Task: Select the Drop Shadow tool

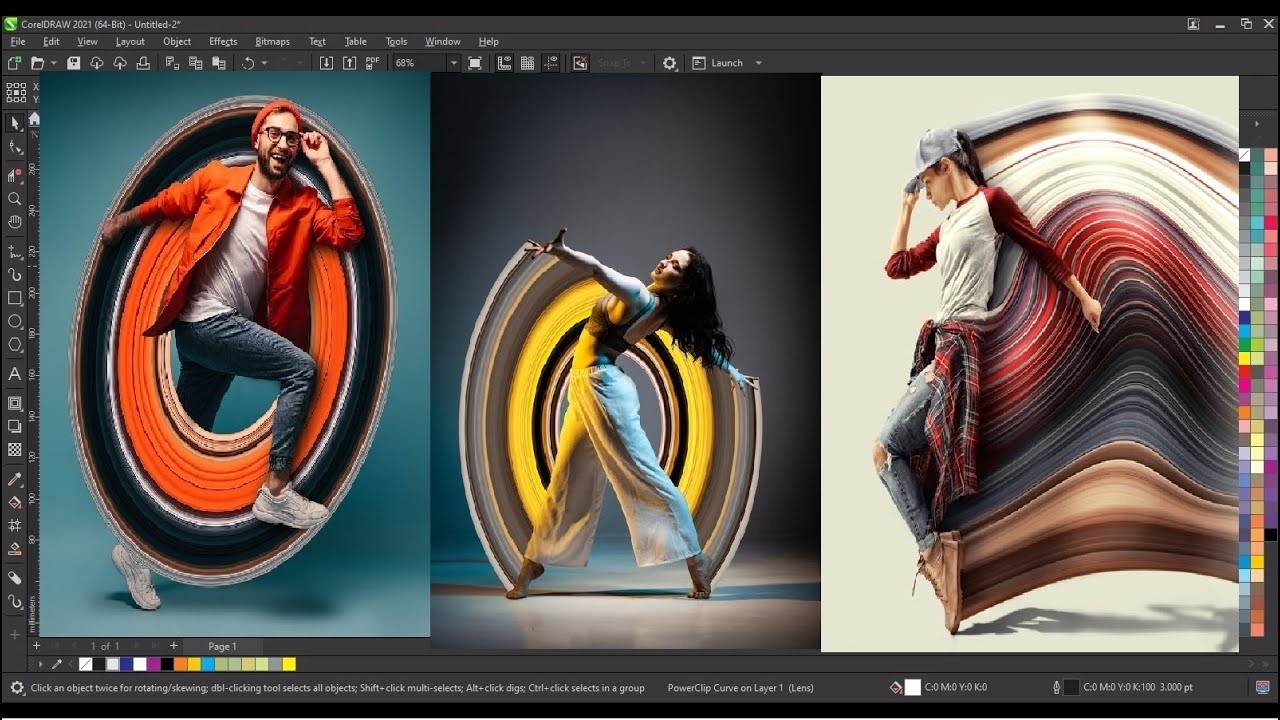Action: (15, 427)
